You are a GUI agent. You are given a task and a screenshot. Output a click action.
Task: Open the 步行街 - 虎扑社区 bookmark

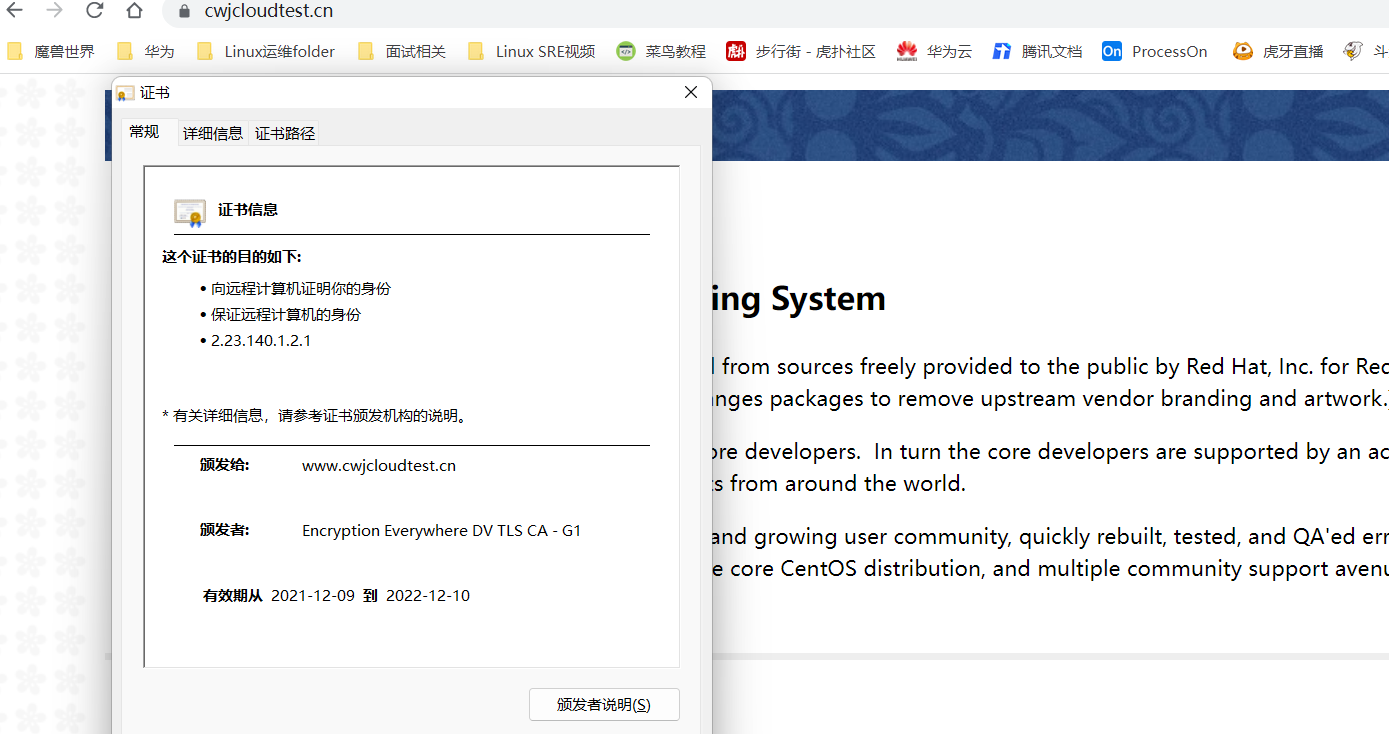(801, 51)
